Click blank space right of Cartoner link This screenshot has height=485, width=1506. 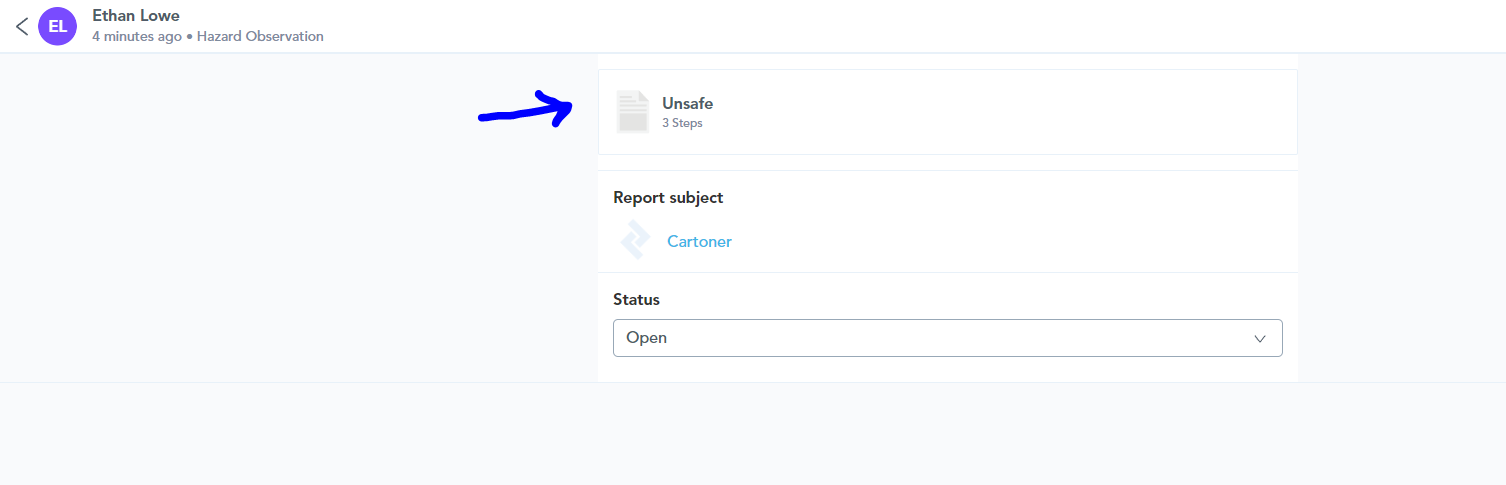point(1000,242)
